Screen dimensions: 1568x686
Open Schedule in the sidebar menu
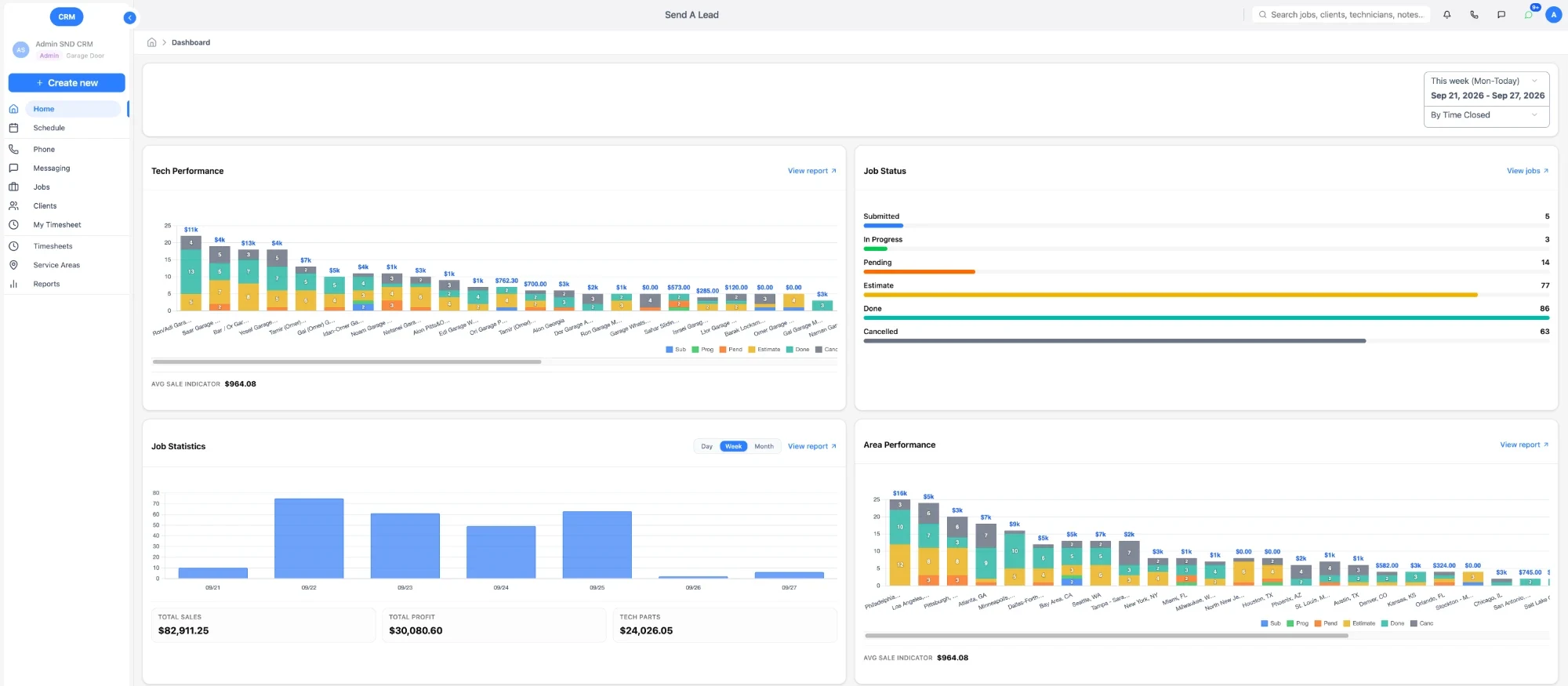pyautogui.click(x=49, y=128)
